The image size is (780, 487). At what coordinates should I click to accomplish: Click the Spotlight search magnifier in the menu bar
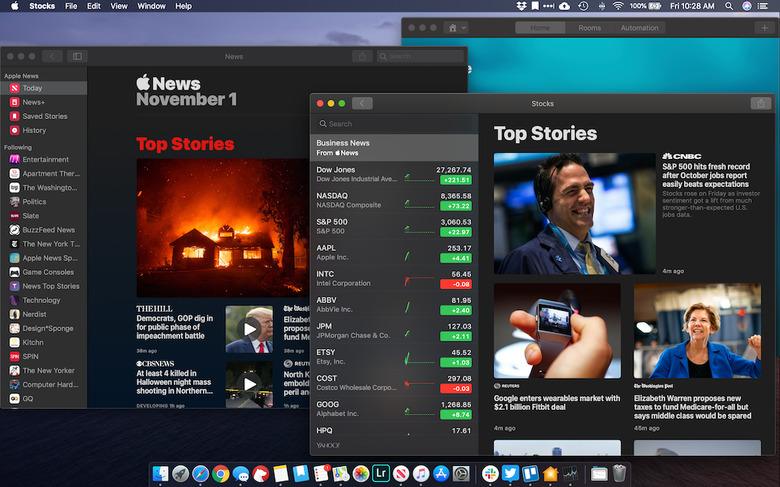point(729,6)
